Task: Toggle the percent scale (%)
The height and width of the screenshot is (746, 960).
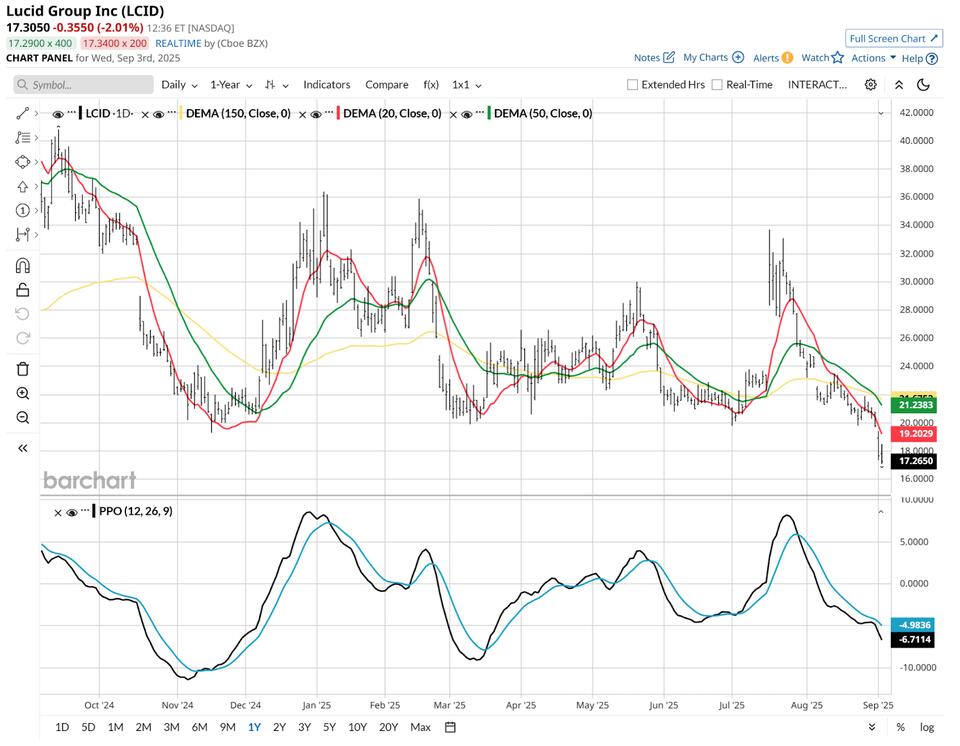Action: (x=900, y=727)
